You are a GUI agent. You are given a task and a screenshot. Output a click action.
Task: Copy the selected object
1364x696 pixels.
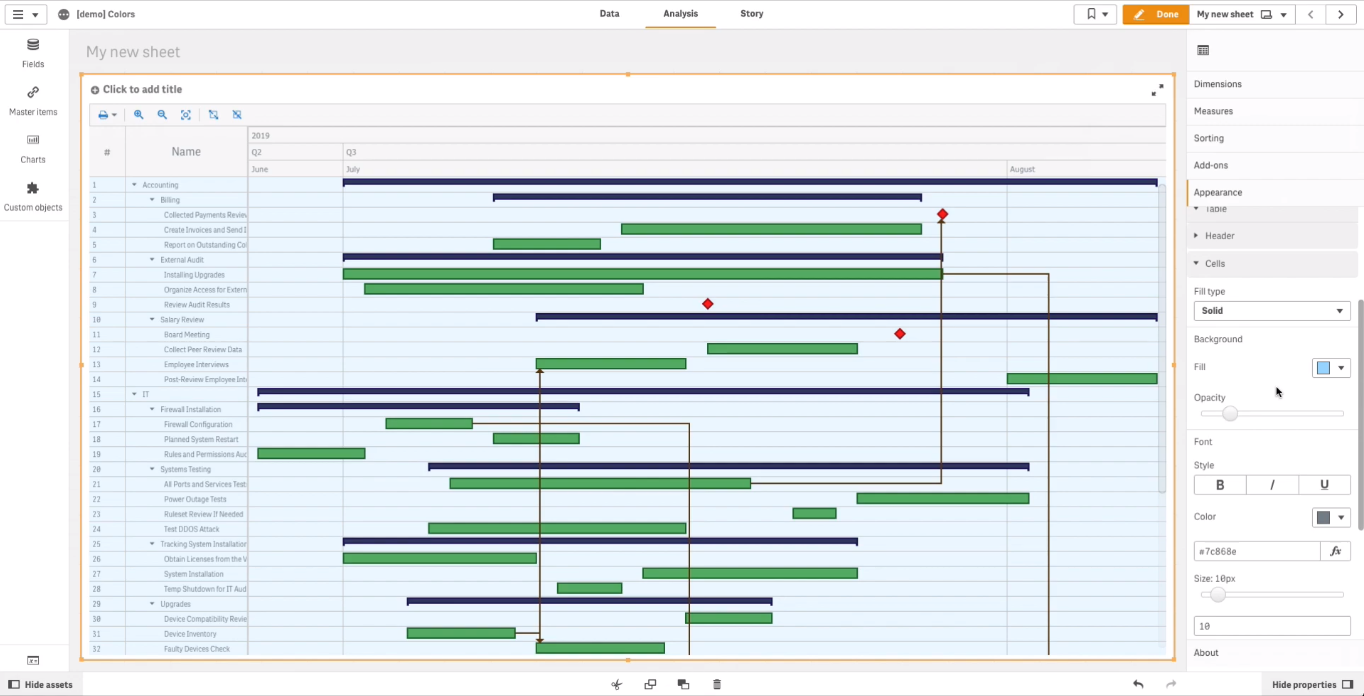pyautogui.click(x=650, y=685)
